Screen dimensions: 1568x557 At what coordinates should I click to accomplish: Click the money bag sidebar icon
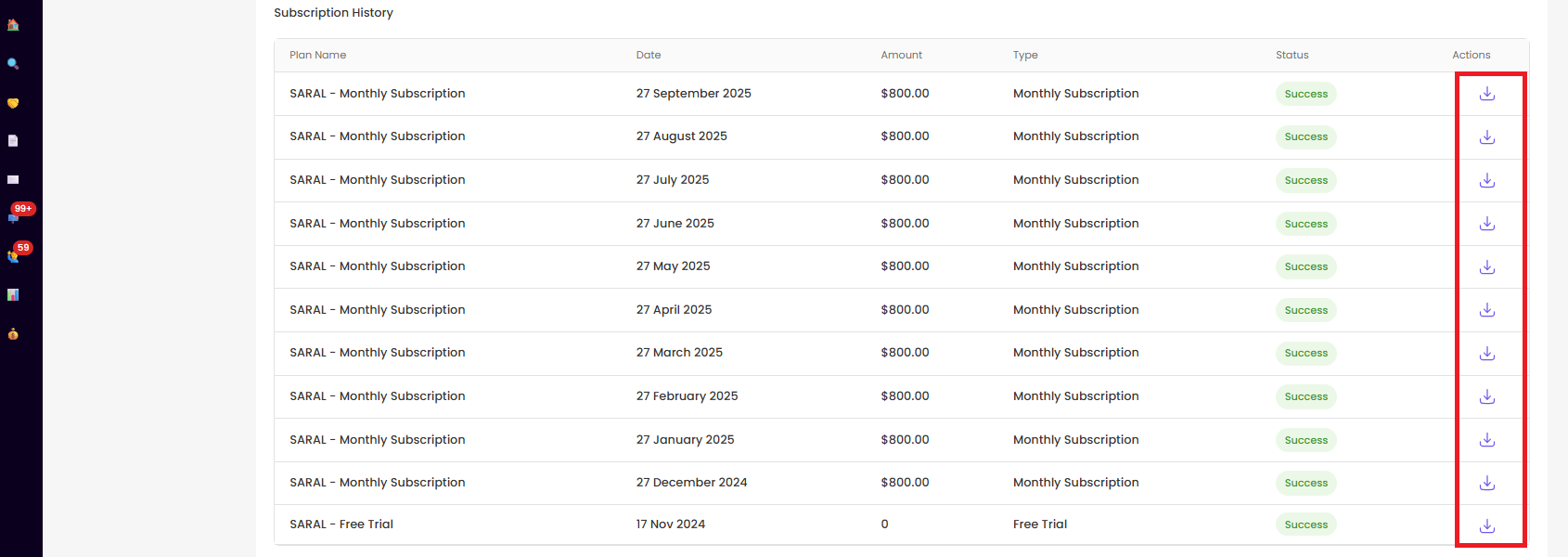[x=13, y=334]
